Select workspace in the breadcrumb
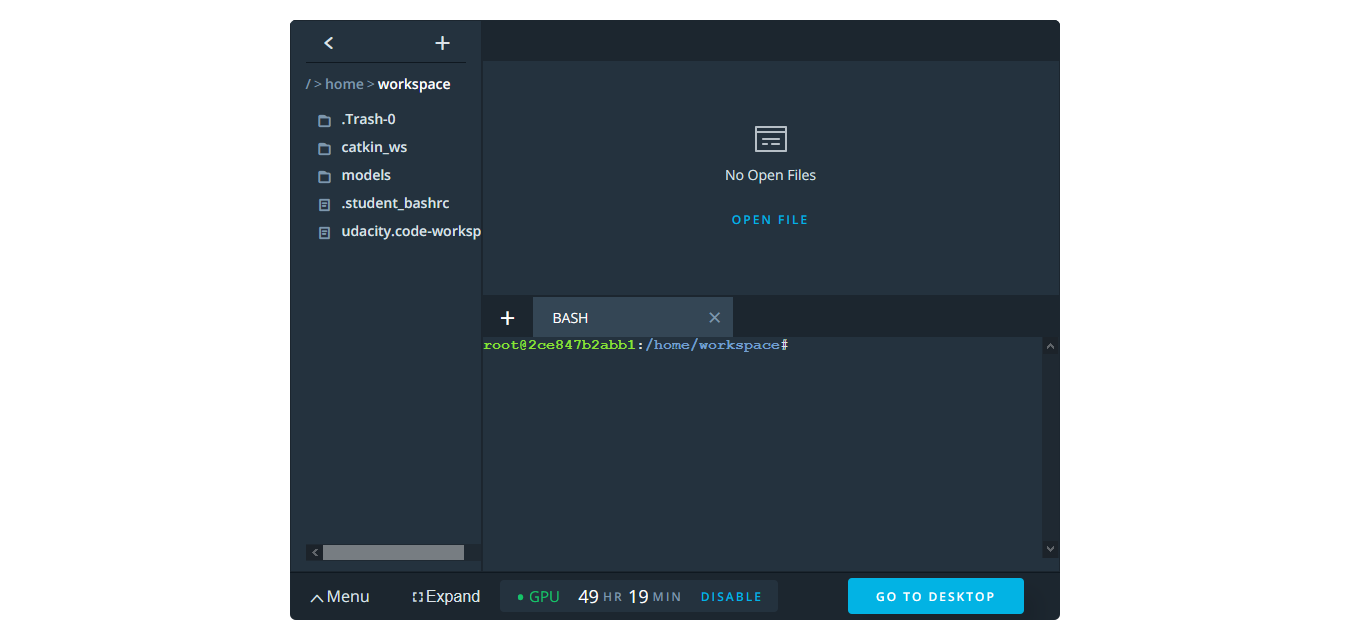Viewport: 1357px width, 631px height. (x=414, y=84)
